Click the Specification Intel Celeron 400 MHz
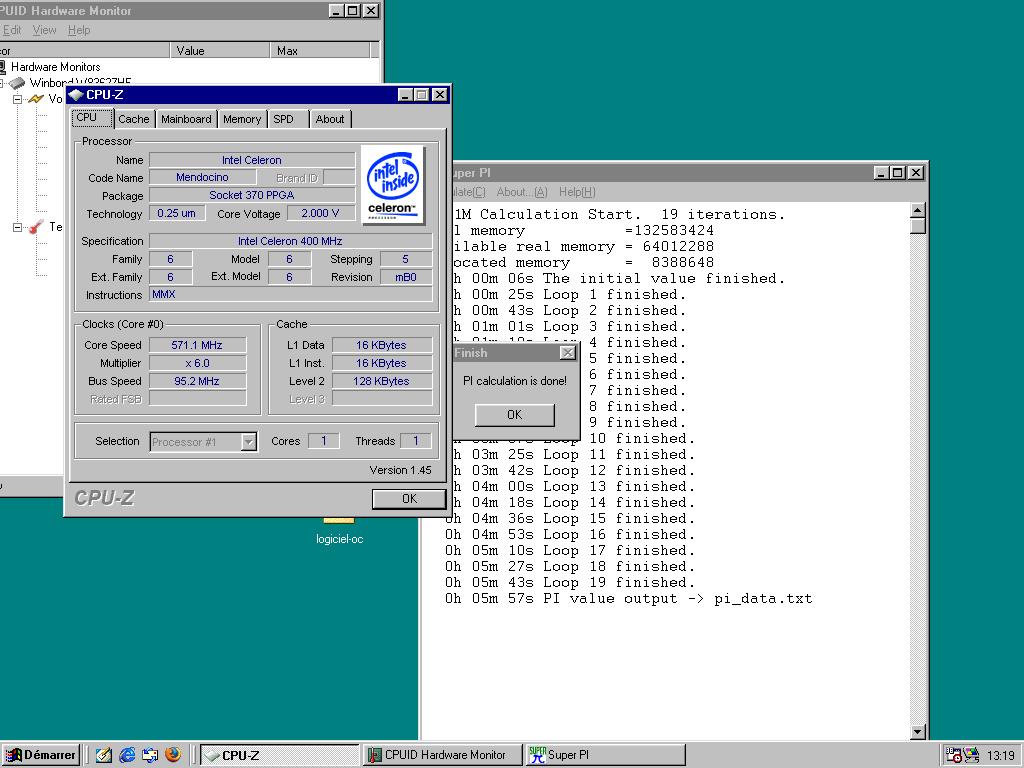 click(291, 241)
